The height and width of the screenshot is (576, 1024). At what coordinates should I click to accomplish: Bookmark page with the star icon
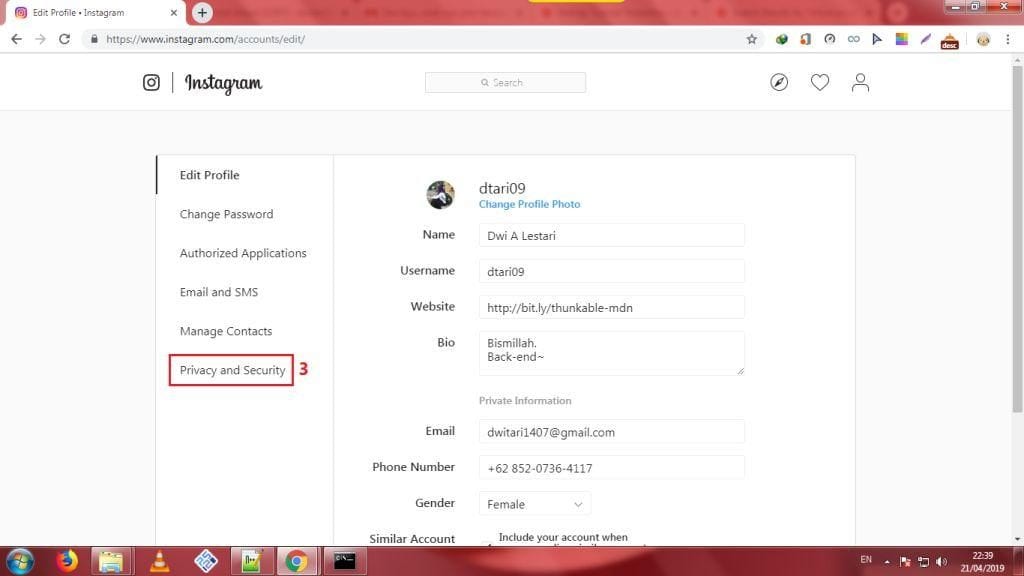pos(752,39)
